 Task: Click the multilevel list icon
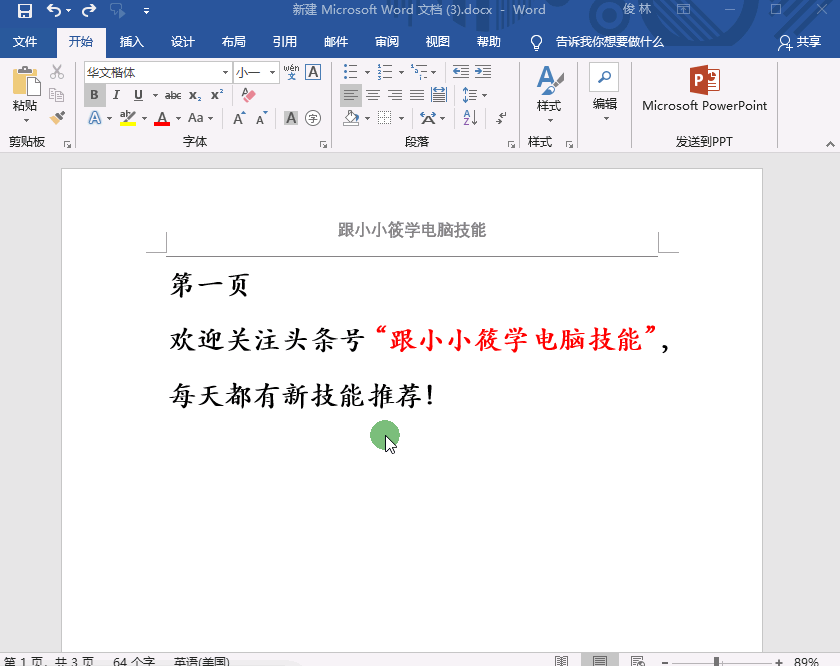pos(419,72)
